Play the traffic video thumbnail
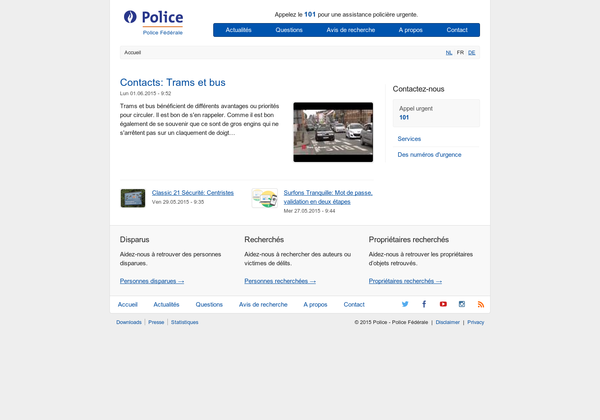Screen dimensions: 600x420 tap(333, 132)
